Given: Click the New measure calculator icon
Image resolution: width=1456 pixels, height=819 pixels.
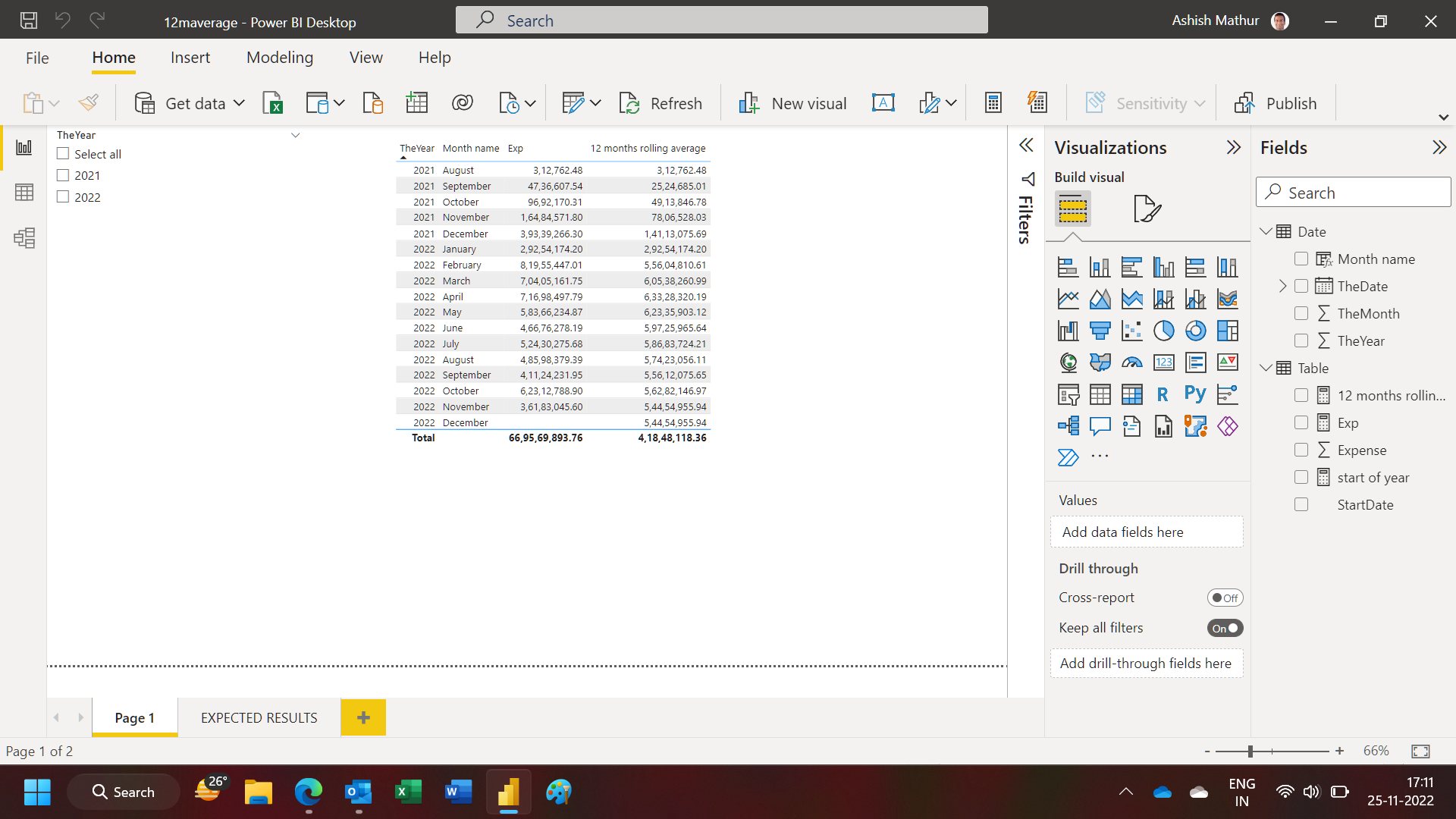Looking at the screenshot, I should pos(993,103).
